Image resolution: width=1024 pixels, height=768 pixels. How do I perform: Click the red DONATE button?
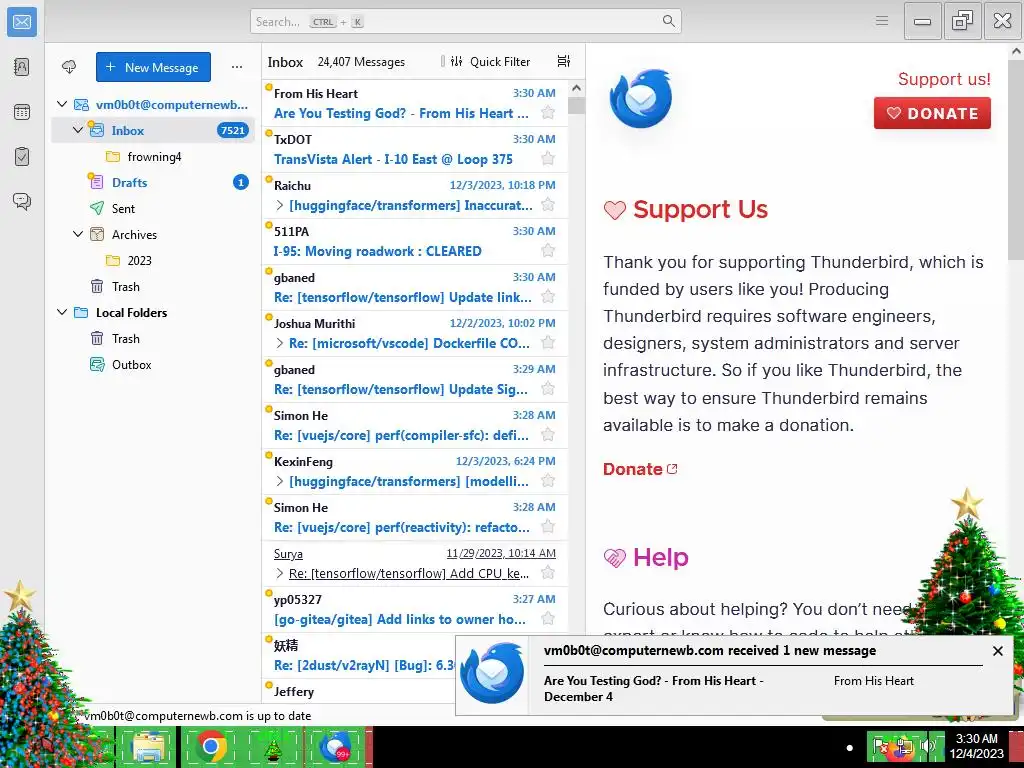[932, 113]
